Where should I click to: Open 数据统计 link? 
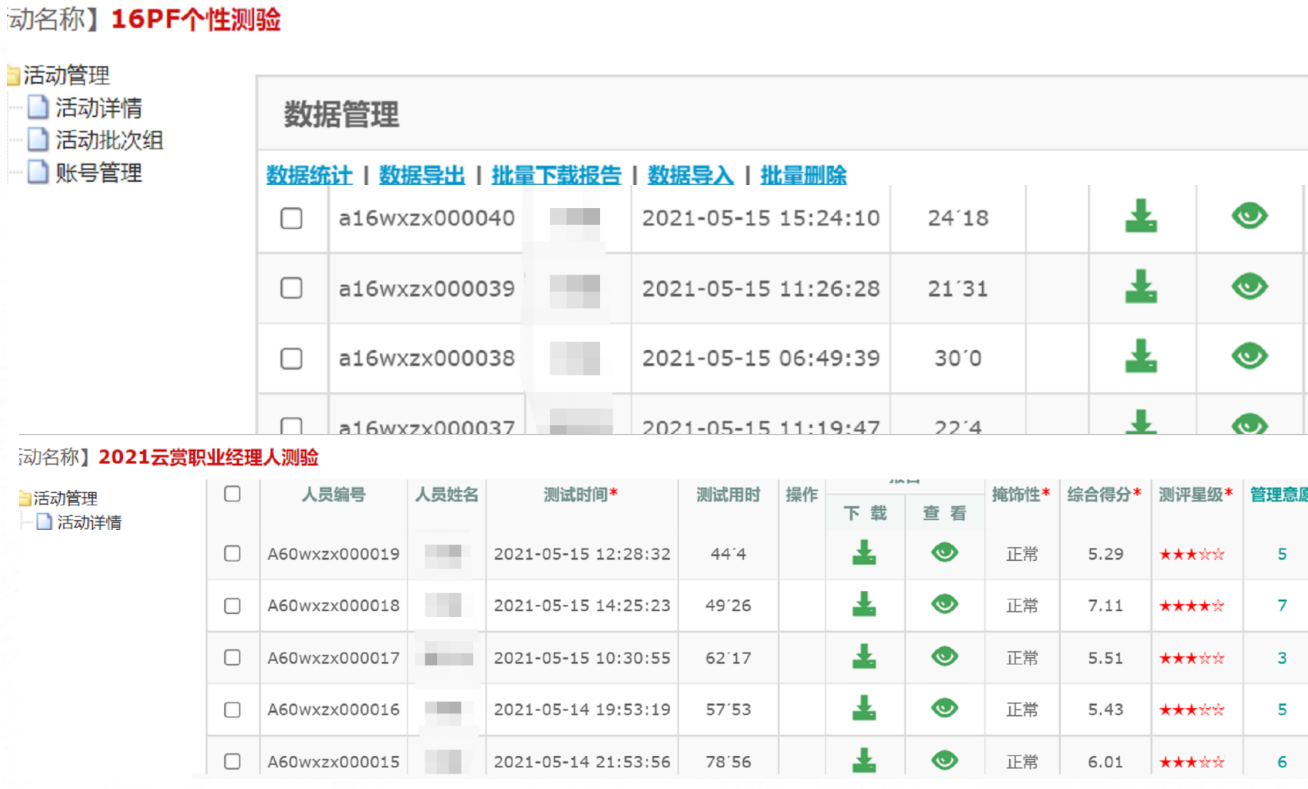[309, 175]
